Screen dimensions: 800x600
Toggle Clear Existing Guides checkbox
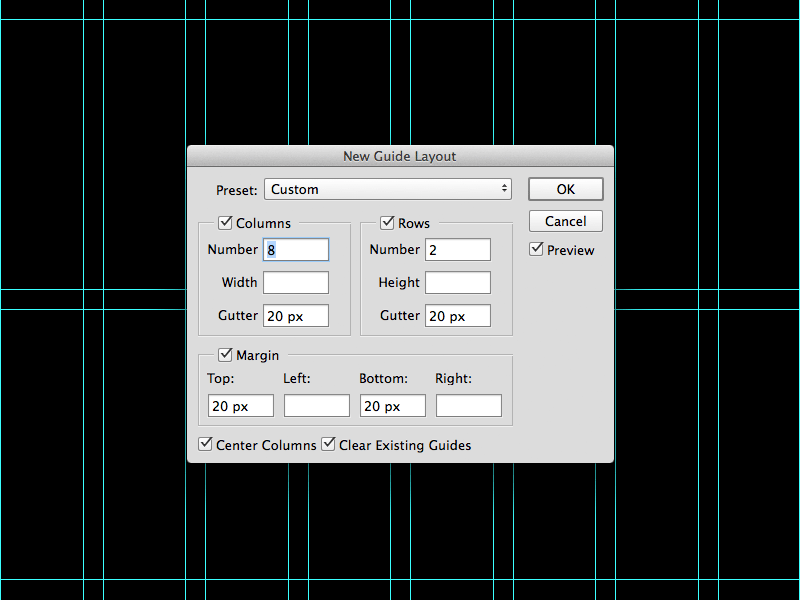(x=328, y=444)
